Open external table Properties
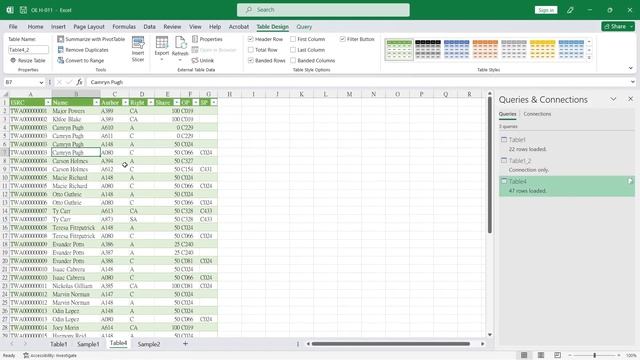The image size is (640, 360). [x=207, y=39]
